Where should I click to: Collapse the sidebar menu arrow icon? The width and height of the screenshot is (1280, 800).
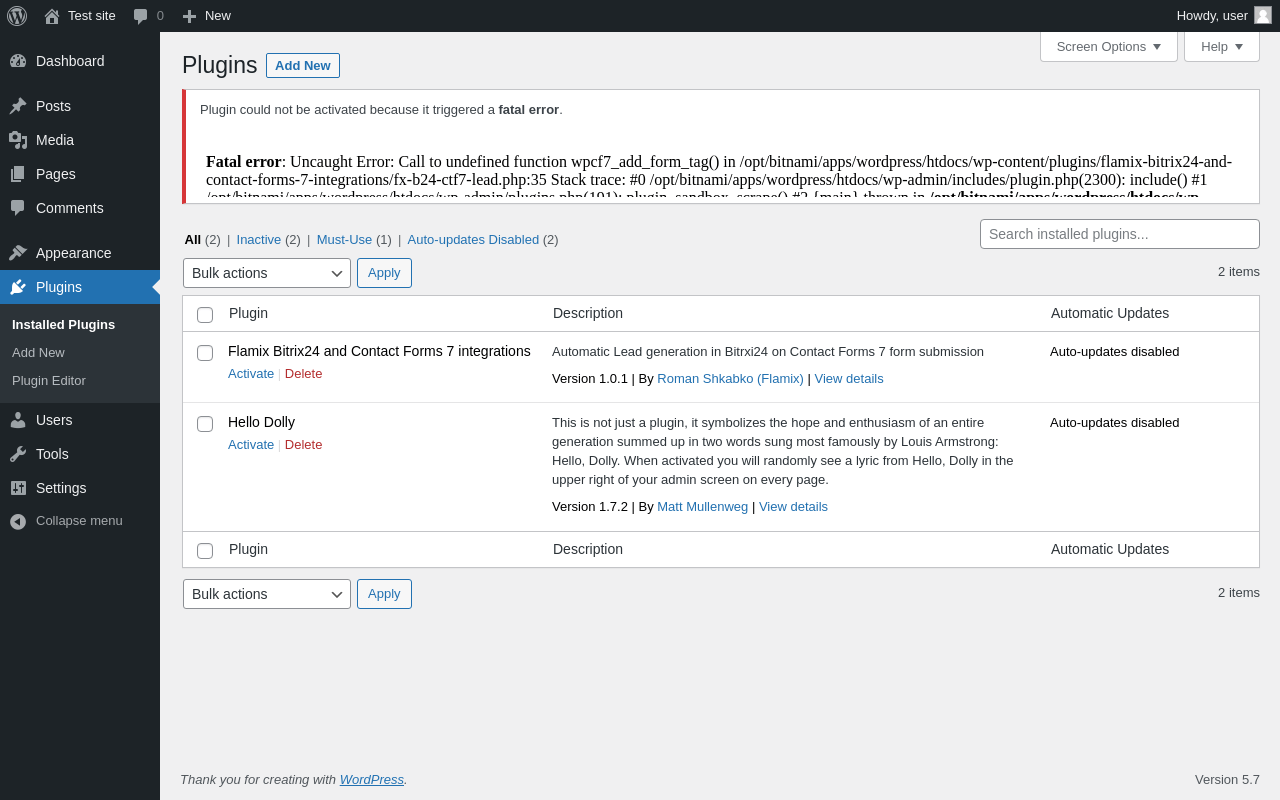click(x=18, y=521)
